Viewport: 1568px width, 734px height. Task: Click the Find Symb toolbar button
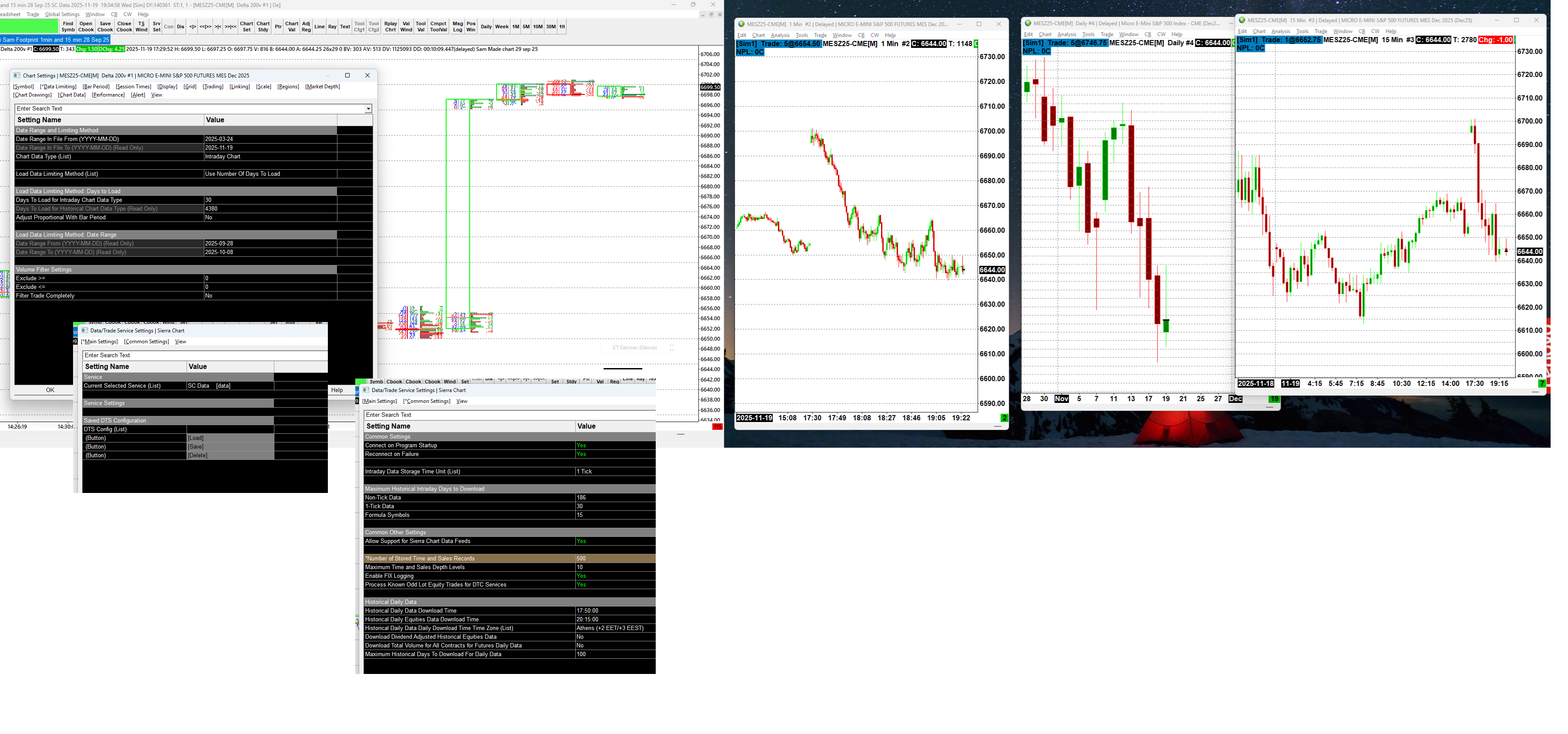67,27
